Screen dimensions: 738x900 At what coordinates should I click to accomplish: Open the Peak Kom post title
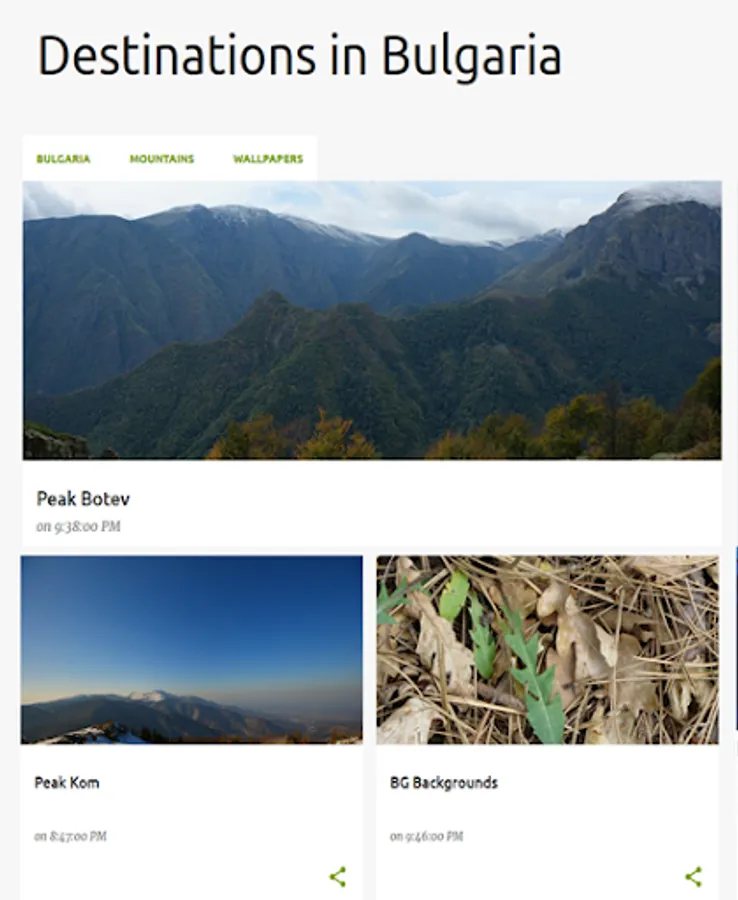67,782
